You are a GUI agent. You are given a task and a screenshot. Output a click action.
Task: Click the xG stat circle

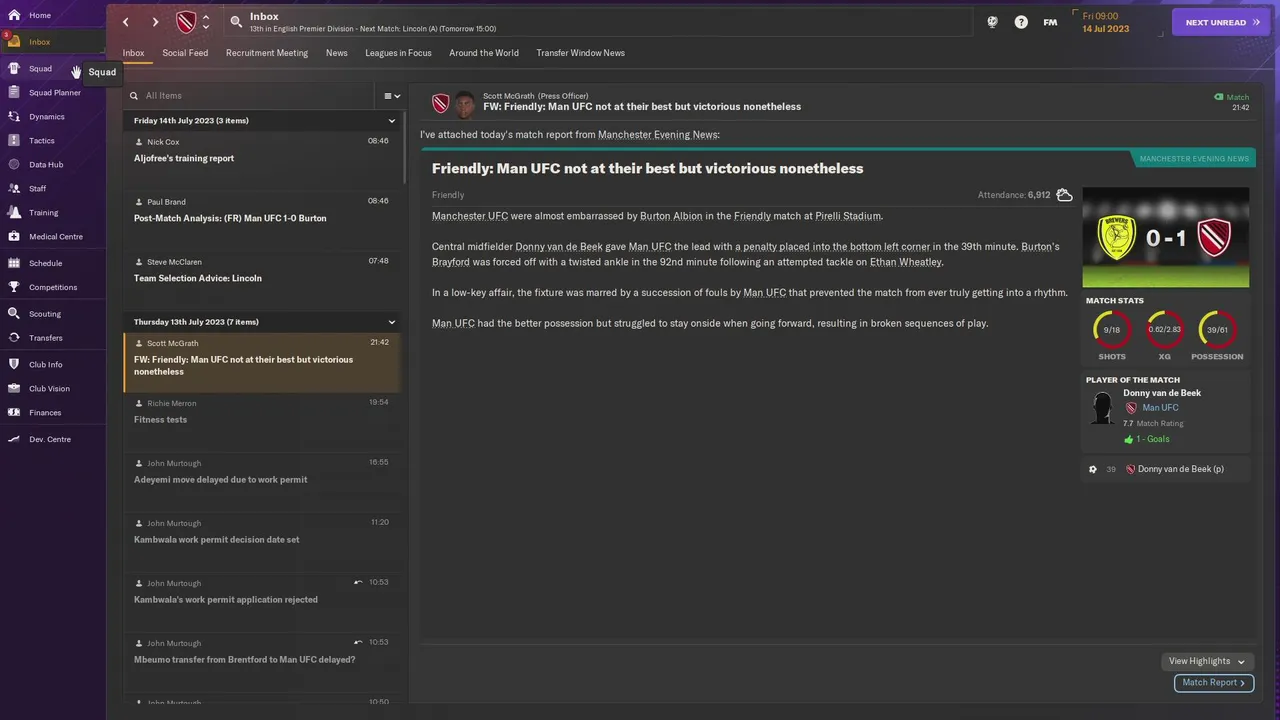coord(1164,330)
